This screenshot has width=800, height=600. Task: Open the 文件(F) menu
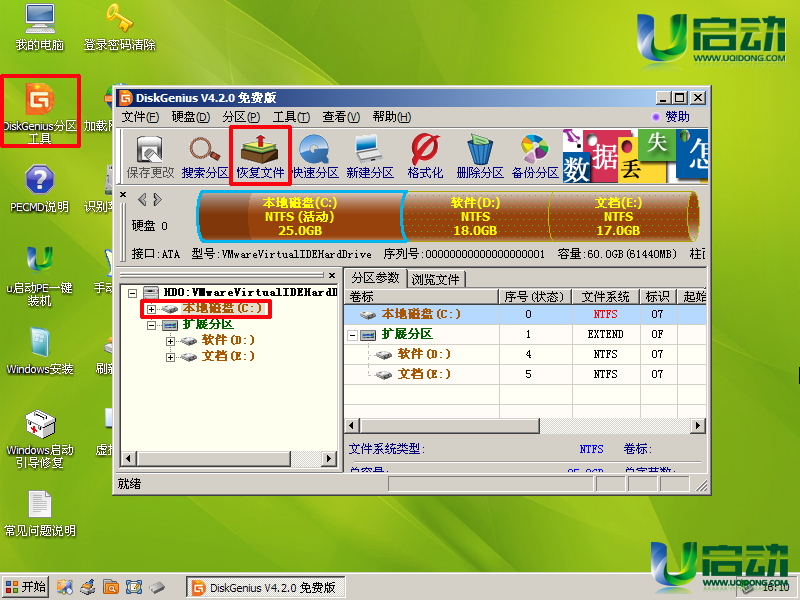(x=140, y=117)
